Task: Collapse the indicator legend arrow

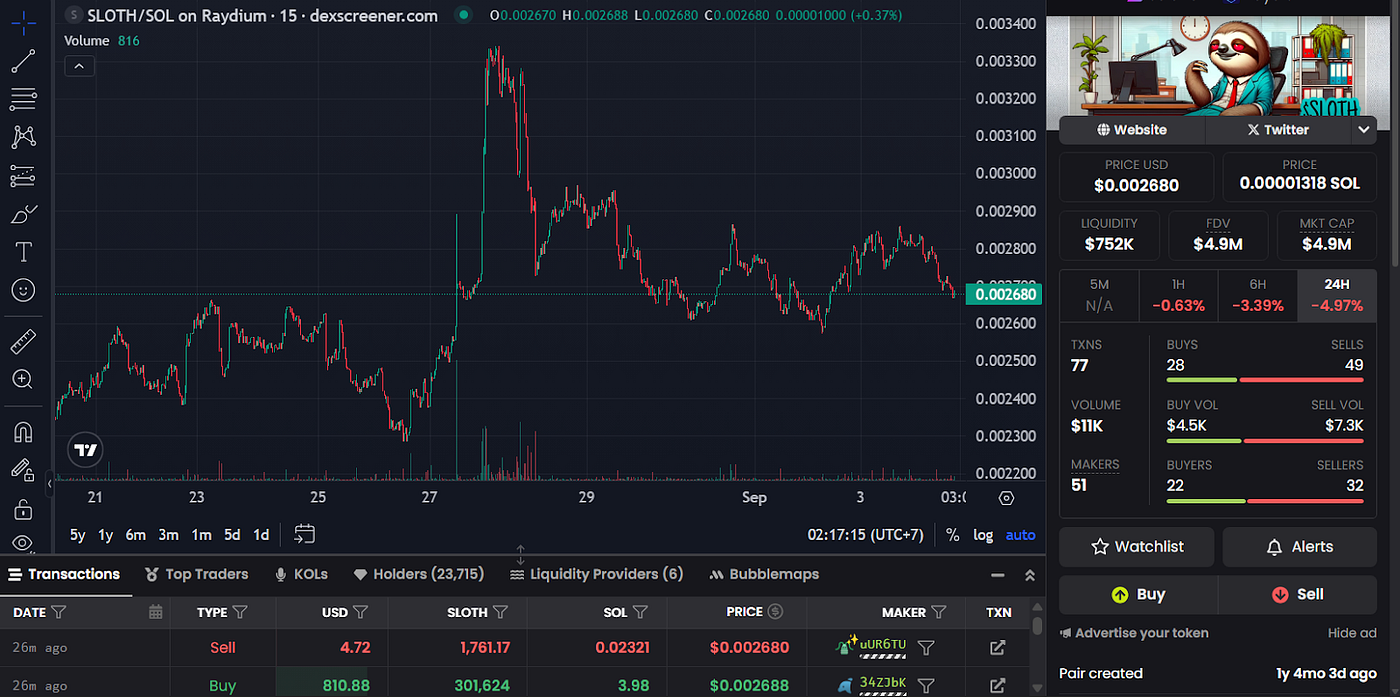Action: pos(79,66)
